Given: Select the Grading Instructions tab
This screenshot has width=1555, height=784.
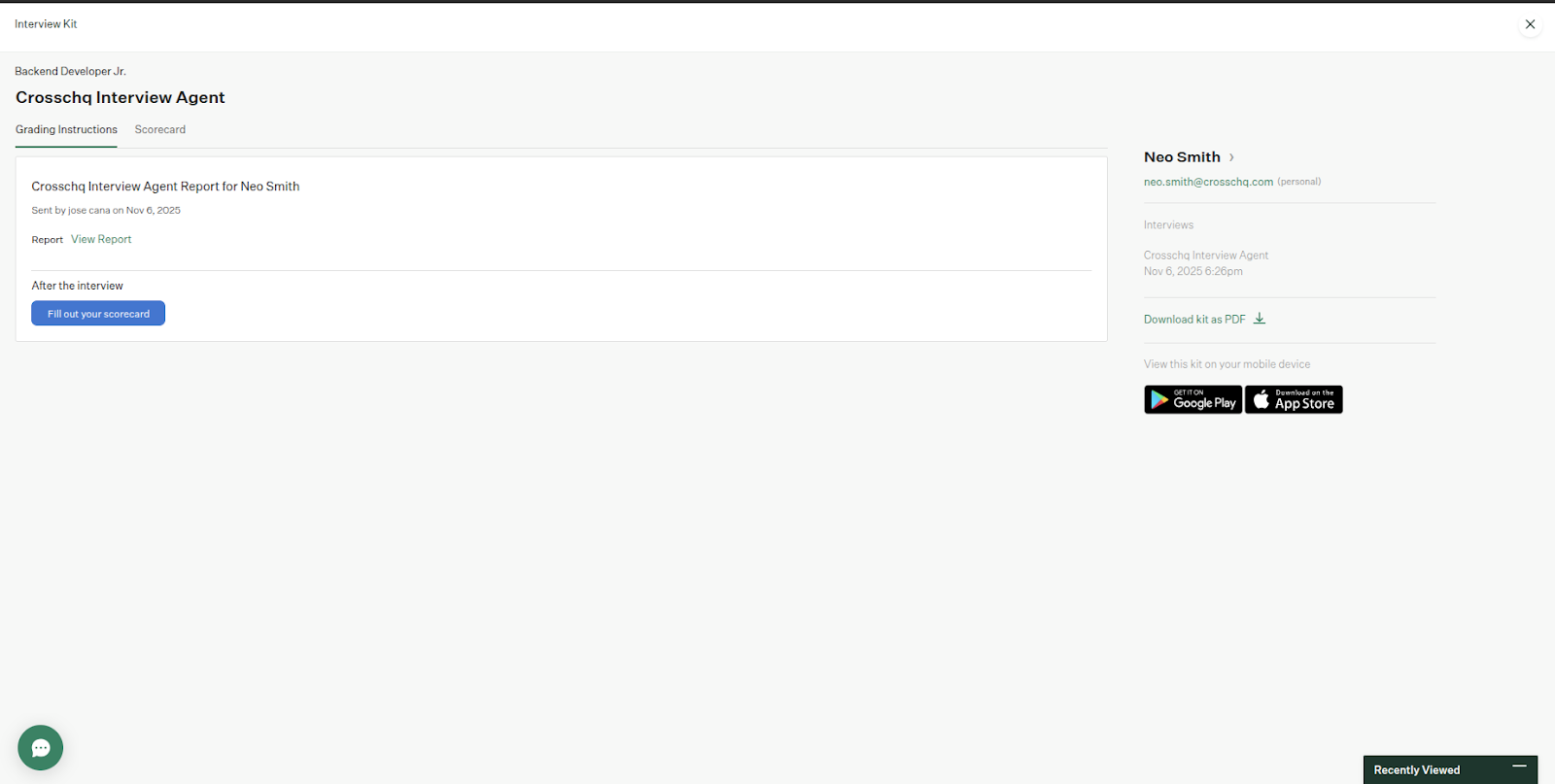Looking at the screenshot, I should click(x=66, y=129).
